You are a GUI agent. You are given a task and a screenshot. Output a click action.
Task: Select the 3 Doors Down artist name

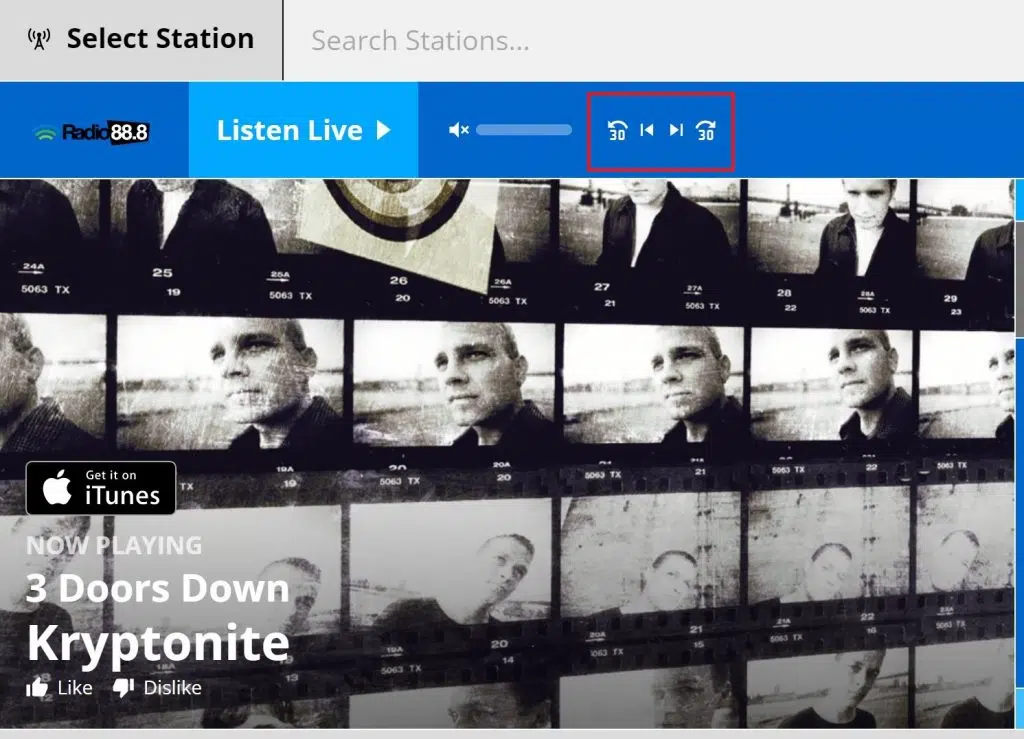157,589
